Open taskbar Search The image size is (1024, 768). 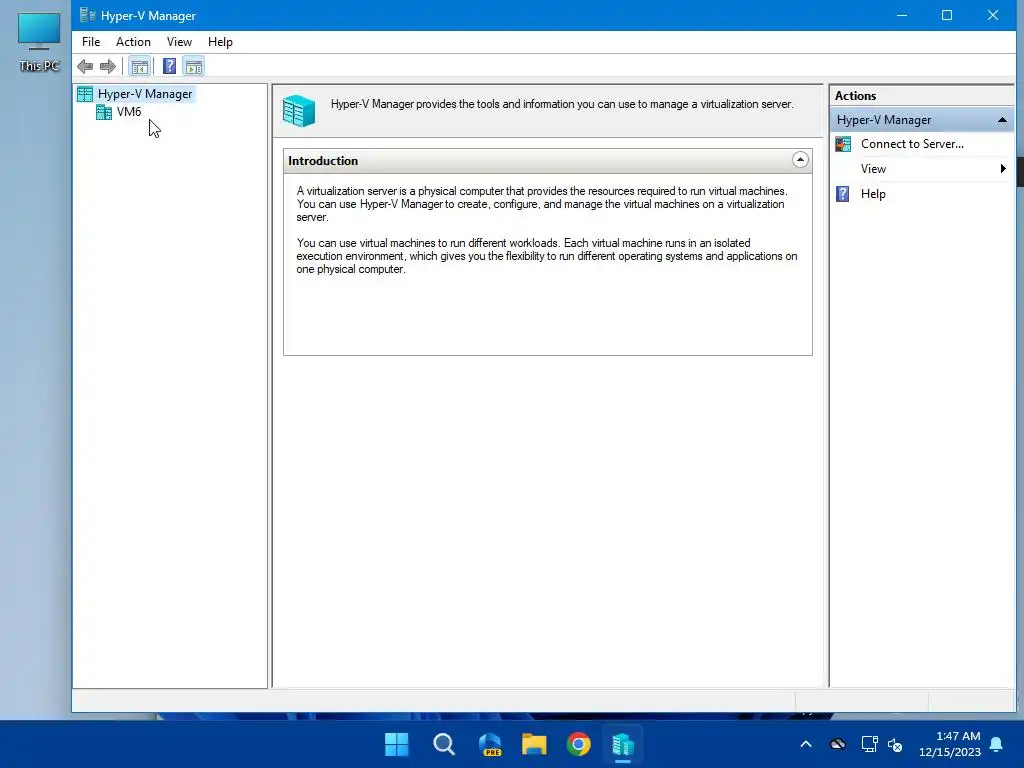(444, 744)
